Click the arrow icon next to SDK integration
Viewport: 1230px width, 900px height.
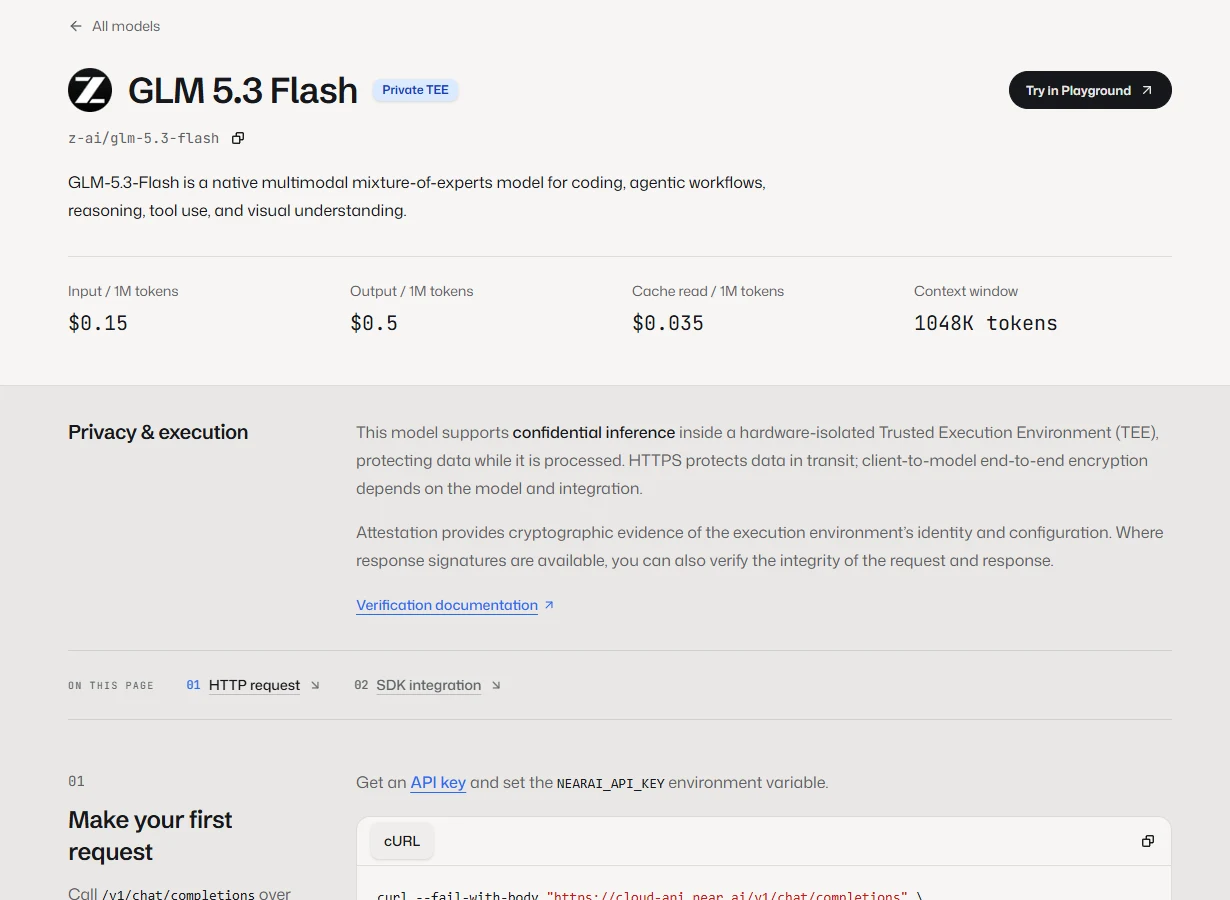[496, 685]
